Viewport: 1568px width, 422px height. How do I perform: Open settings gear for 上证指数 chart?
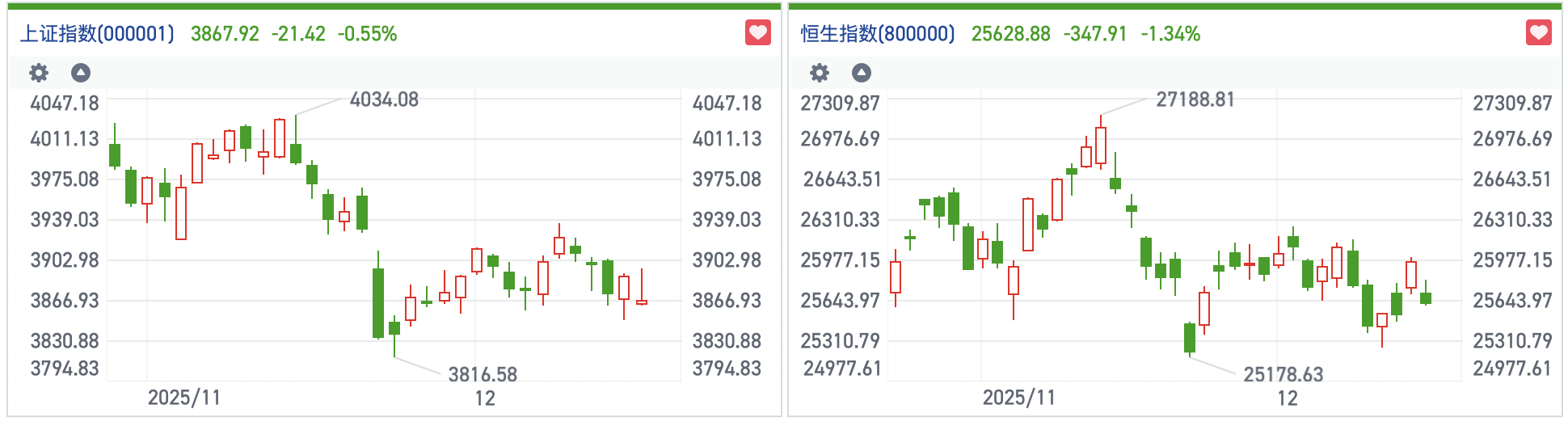click(39, 74)
